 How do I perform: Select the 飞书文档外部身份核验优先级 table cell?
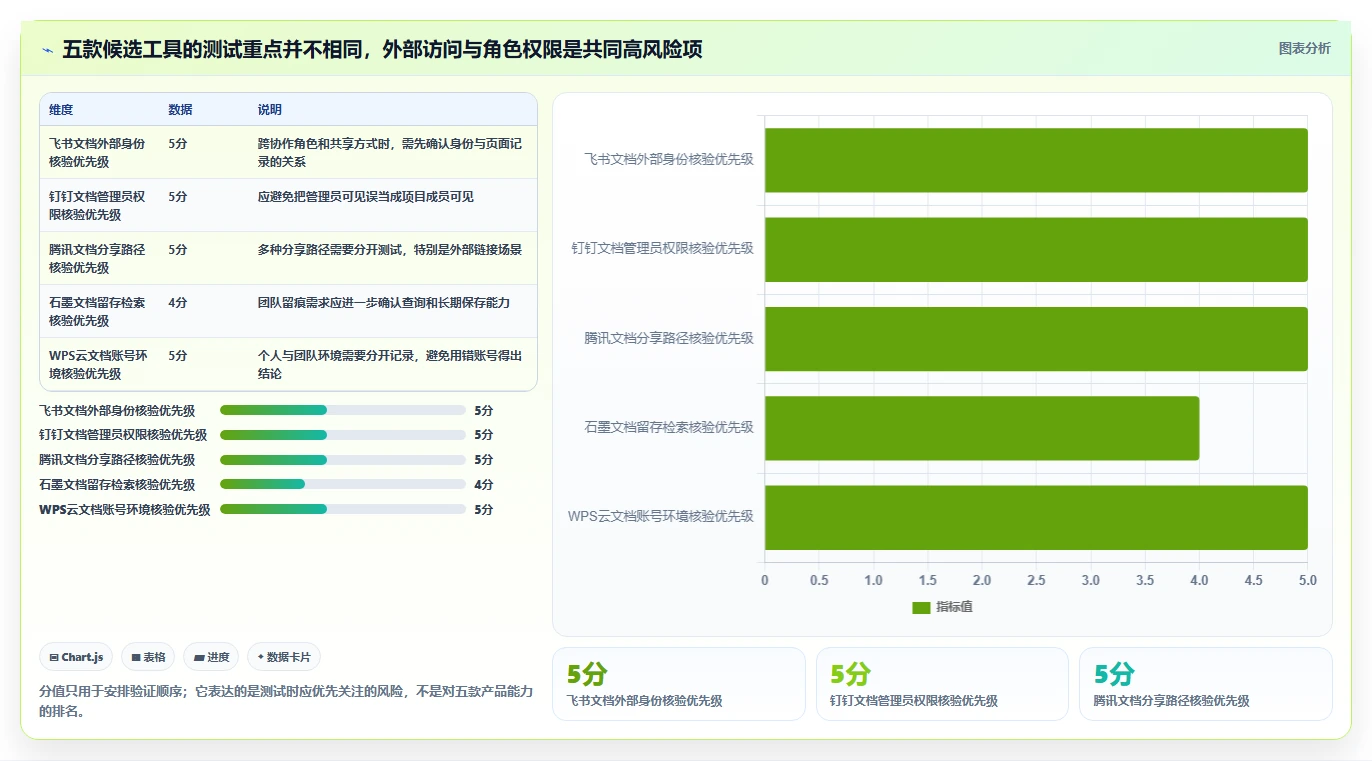click(x=99, y=153)
